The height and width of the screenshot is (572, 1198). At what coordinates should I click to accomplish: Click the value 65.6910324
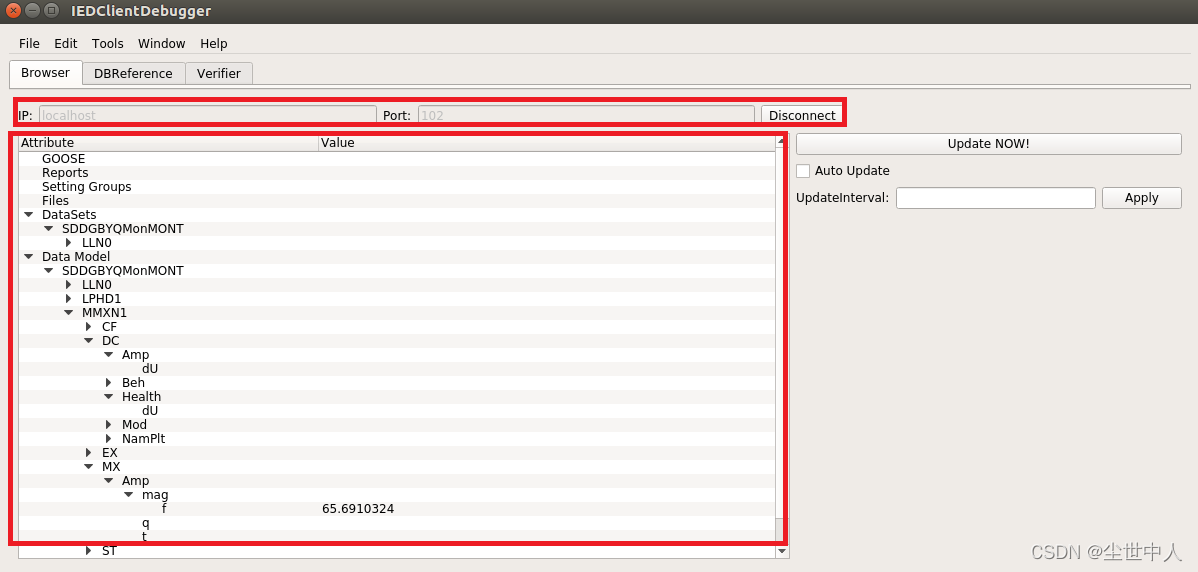tap(358, 509)
